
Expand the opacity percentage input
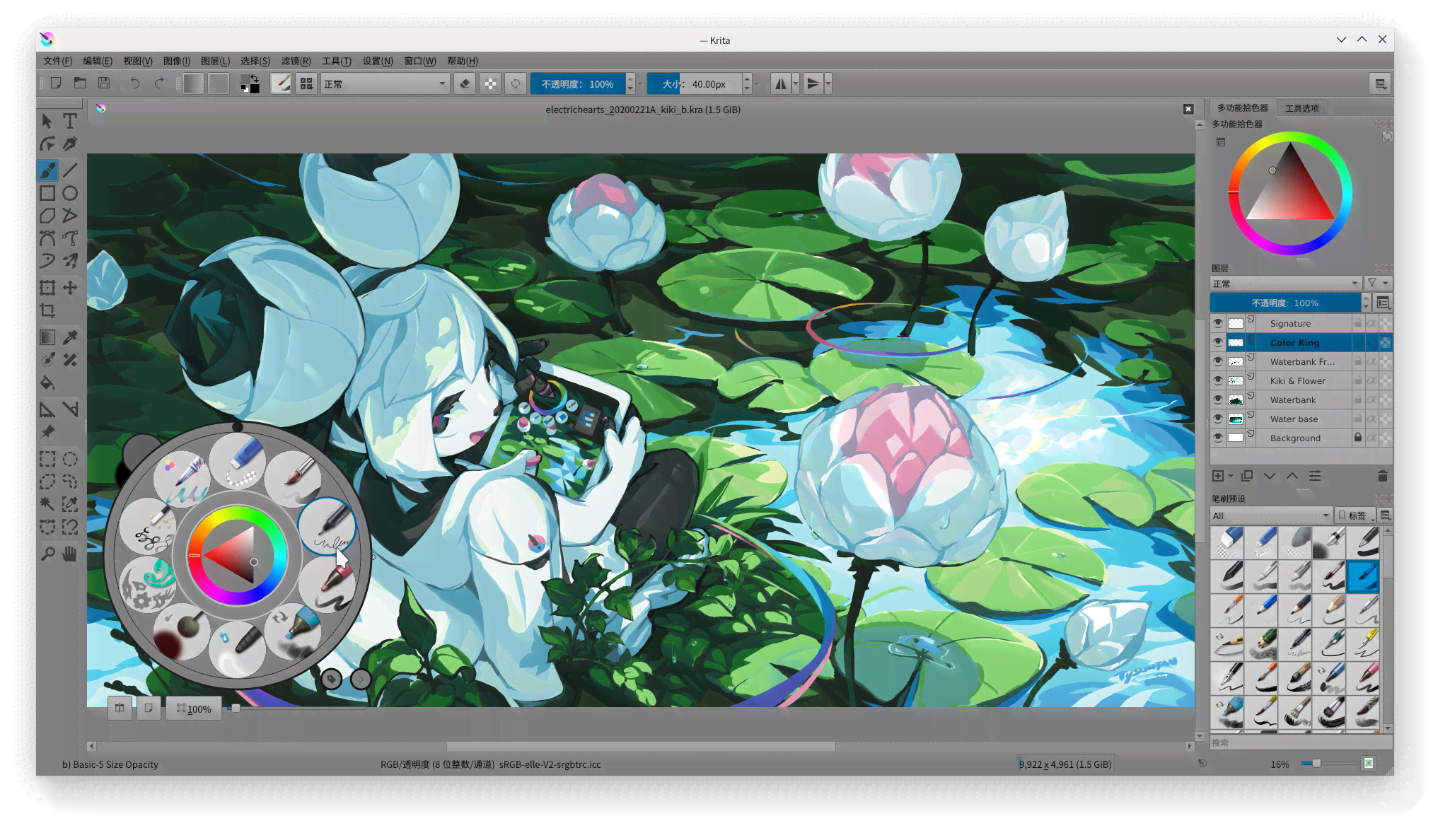point(640,84)
